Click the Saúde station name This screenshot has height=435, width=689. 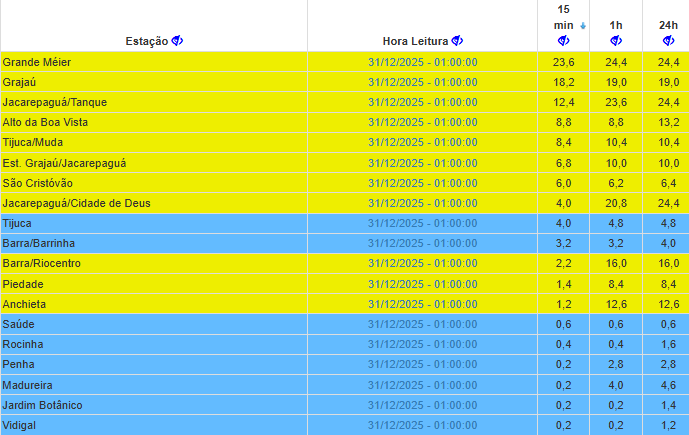[x=18, y=324]
